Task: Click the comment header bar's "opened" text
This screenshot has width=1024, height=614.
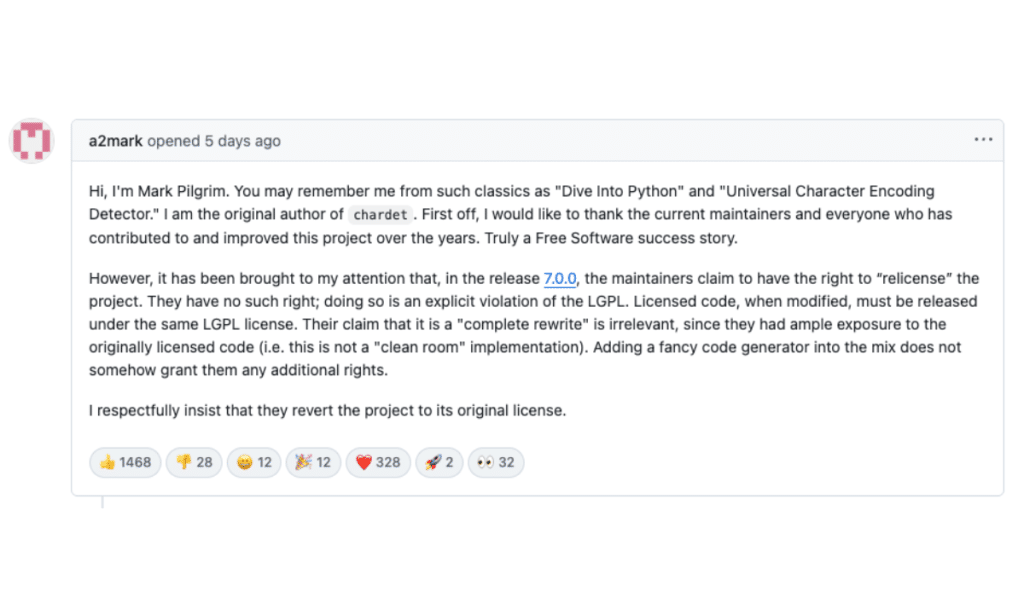Action: [174, 141]
